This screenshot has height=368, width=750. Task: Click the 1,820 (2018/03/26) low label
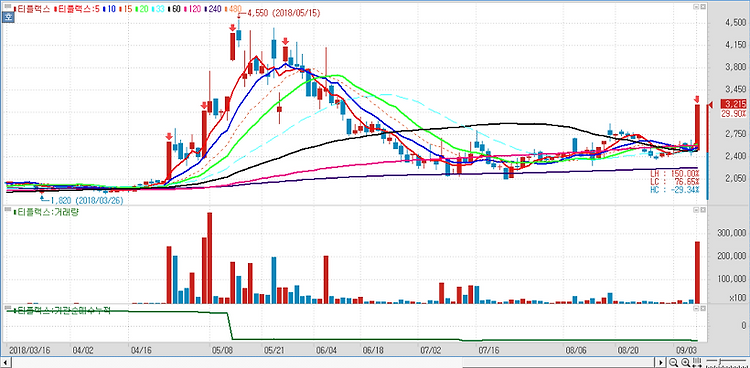(87, 201)
